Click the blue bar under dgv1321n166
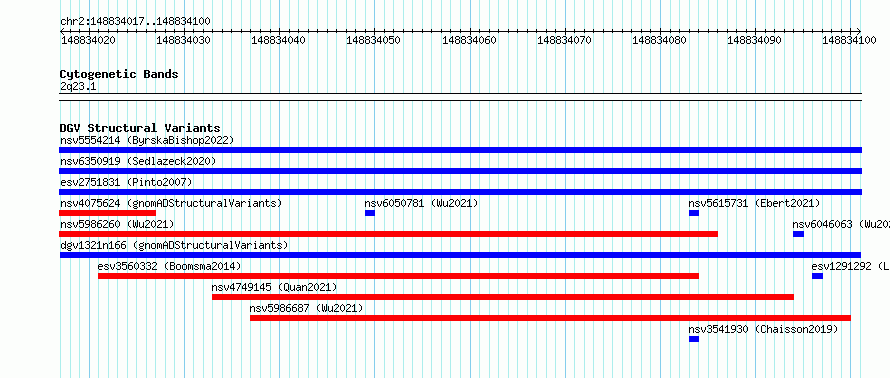The height and width of the screenshot is (378, 890). (x=460, y=255)
